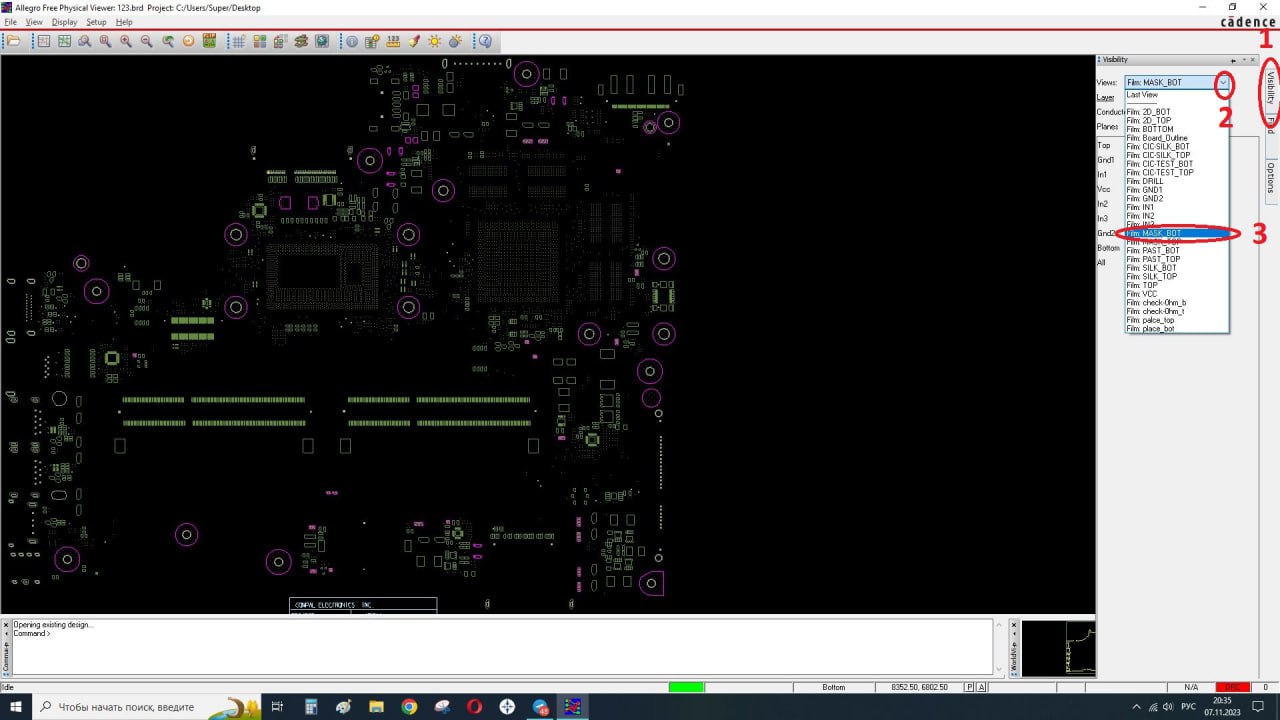Click the Open file folder icon

pos(13,41)
